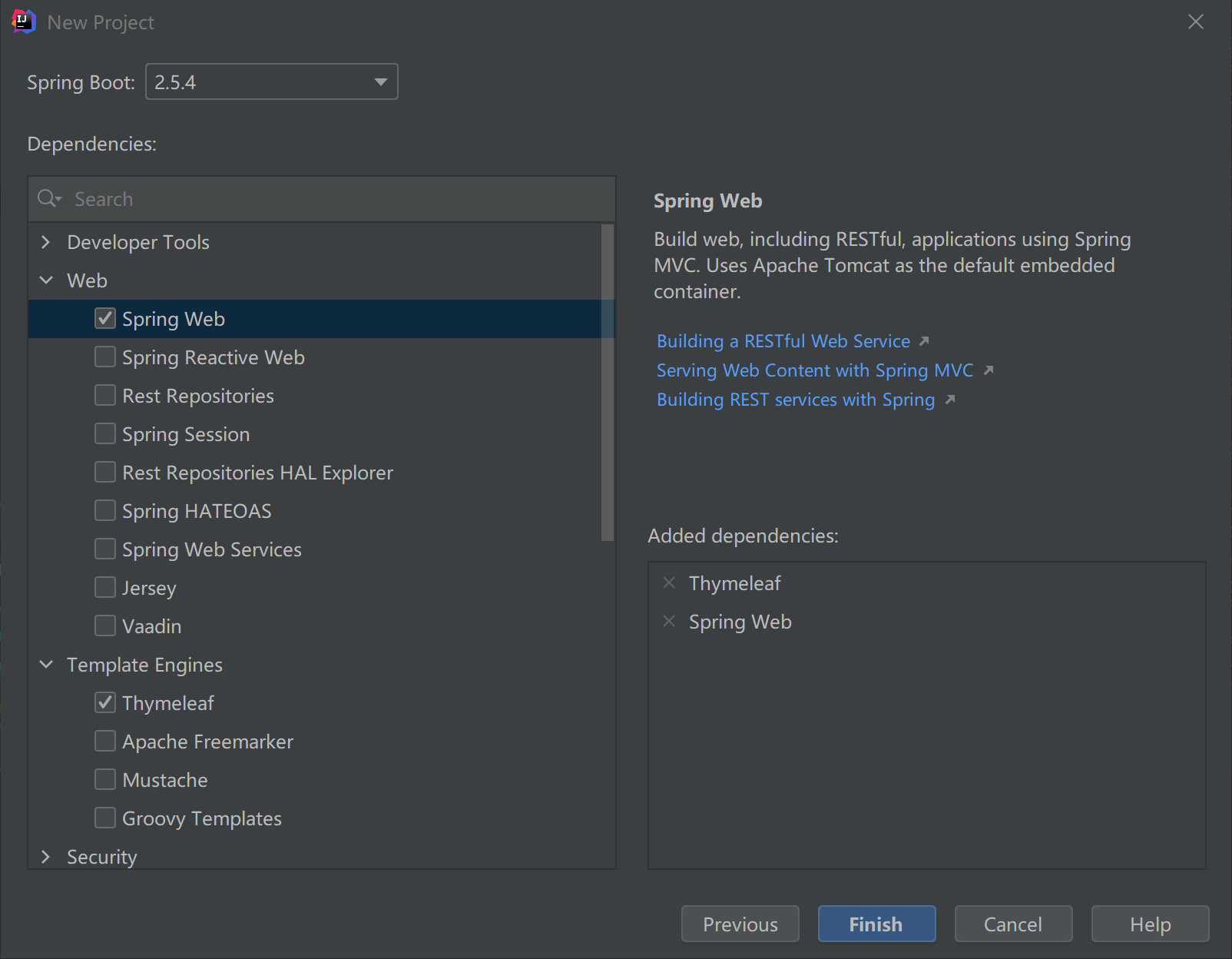
Task: Enable the Apache Freemarker checkbox
Action: (x=105, y=741)
